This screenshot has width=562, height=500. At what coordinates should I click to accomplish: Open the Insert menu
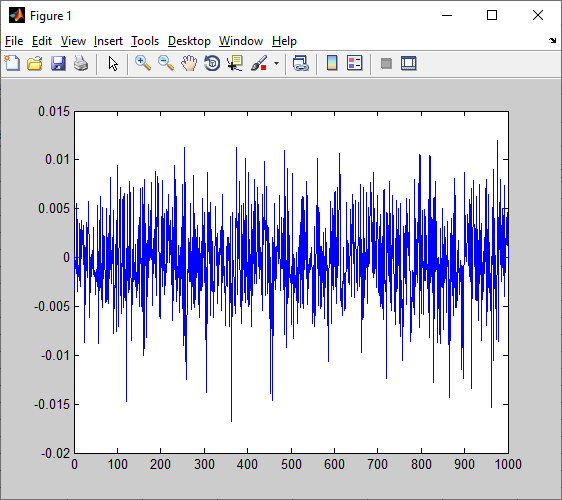tap(108, 41)
